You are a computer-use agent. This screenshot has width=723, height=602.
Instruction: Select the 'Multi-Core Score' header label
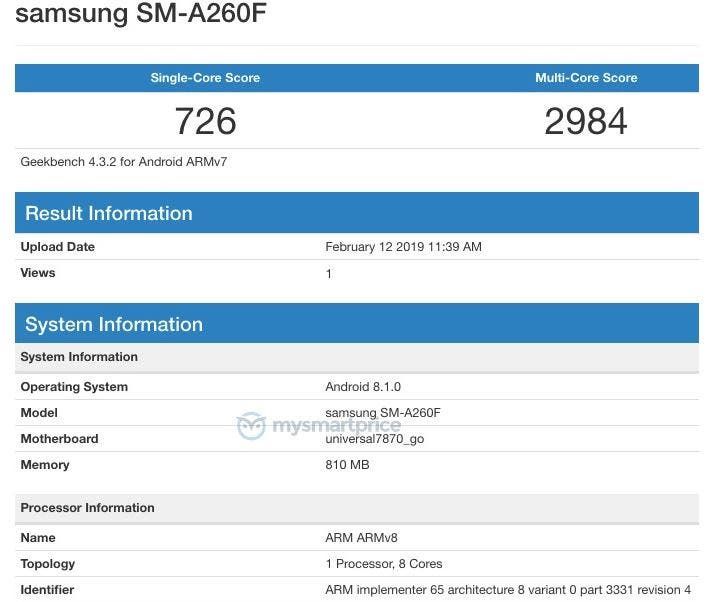click(x=586, y=77)
